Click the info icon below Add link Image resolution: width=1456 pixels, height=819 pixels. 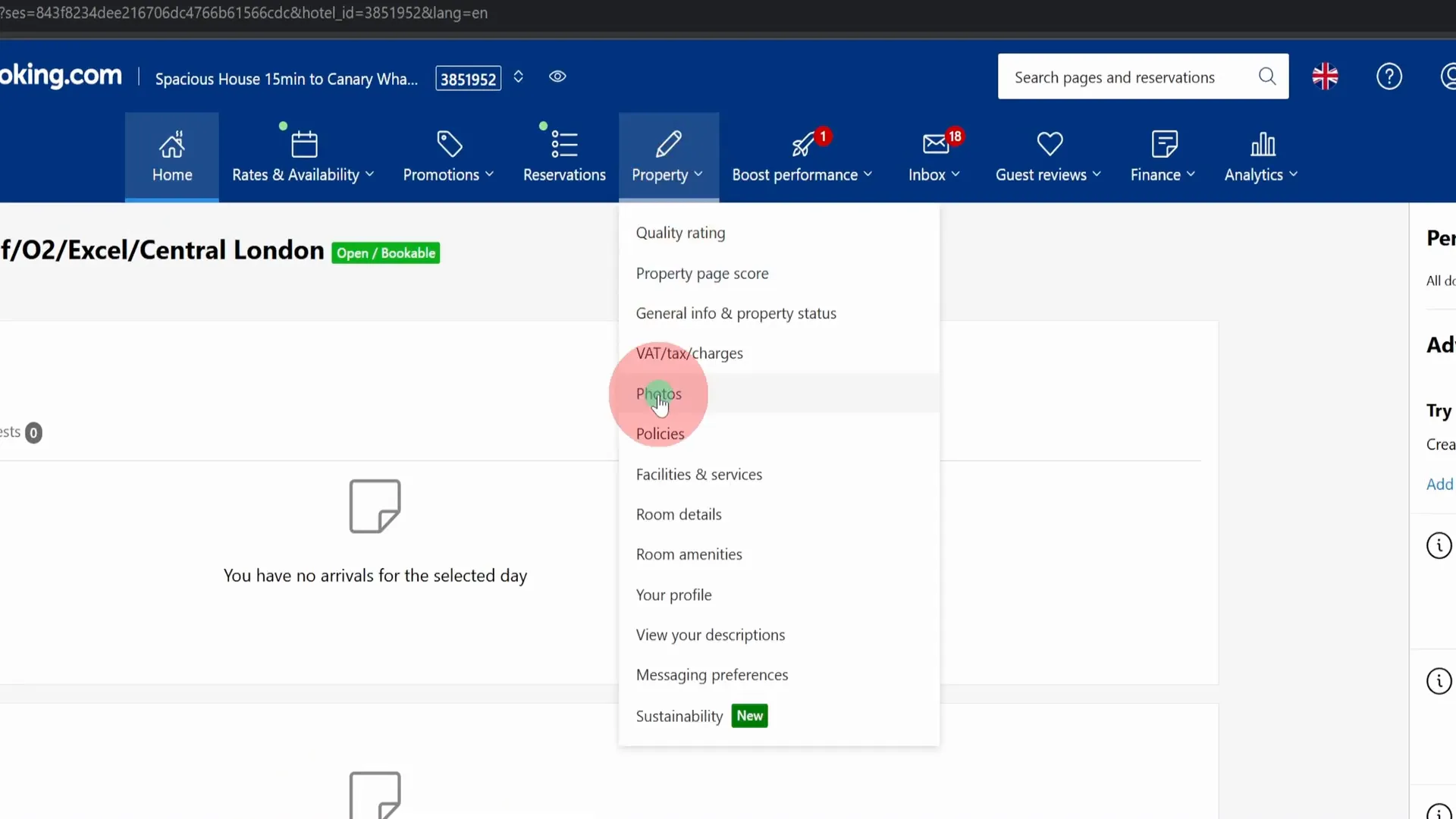pos(1439,545)
